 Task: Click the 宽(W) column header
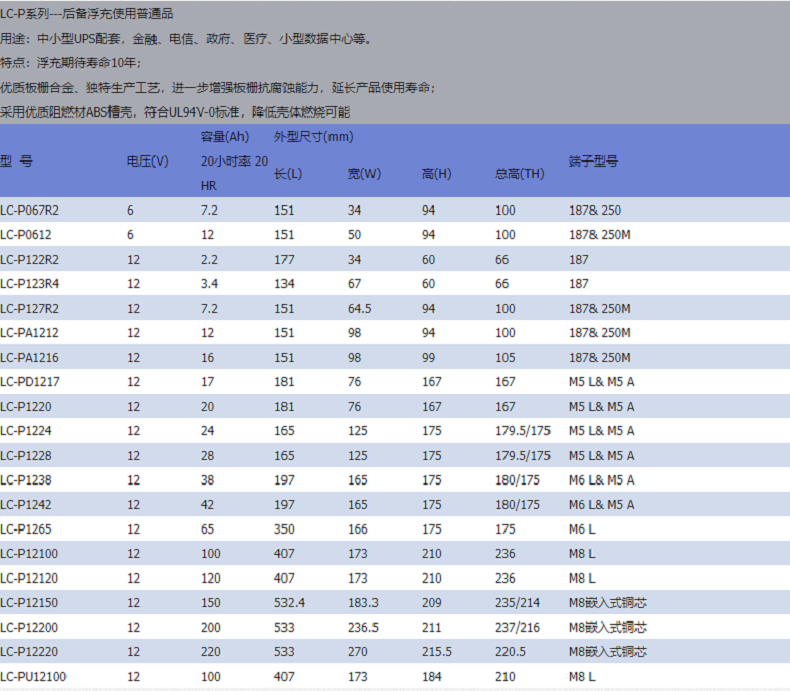click(364, 174)
